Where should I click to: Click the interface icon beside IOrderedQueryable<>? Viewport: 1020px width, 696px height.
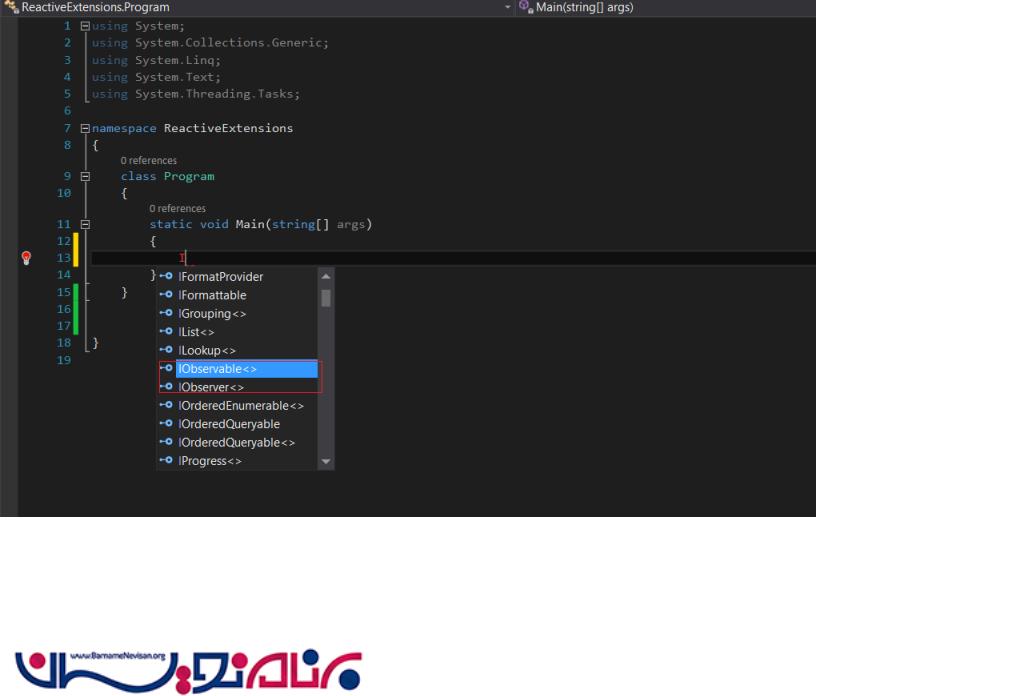[x=167, y=442]
